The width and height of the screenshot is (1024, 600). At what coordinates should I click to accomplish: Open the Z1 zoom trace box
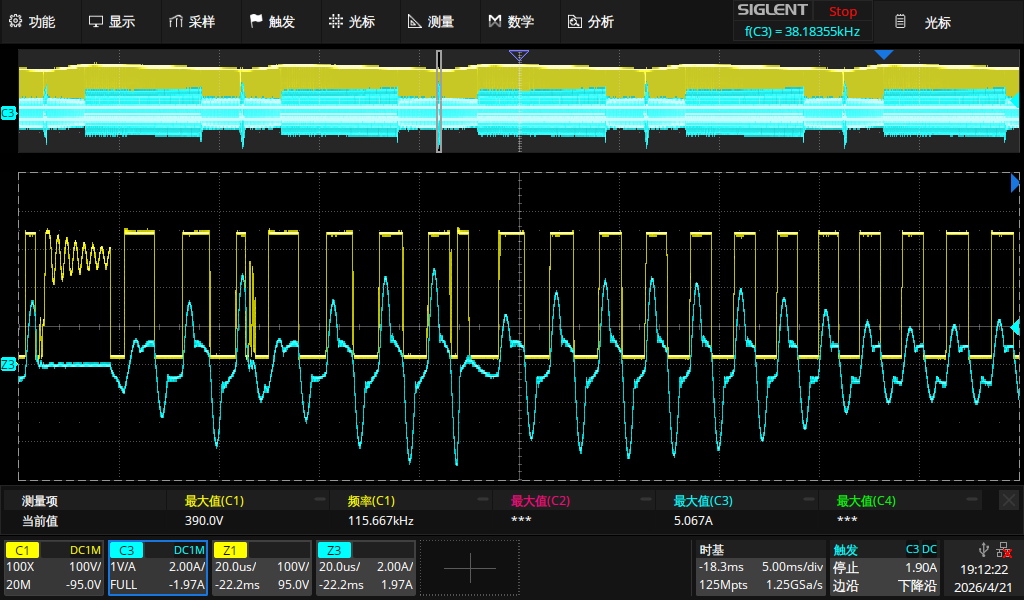pos(261,567)
